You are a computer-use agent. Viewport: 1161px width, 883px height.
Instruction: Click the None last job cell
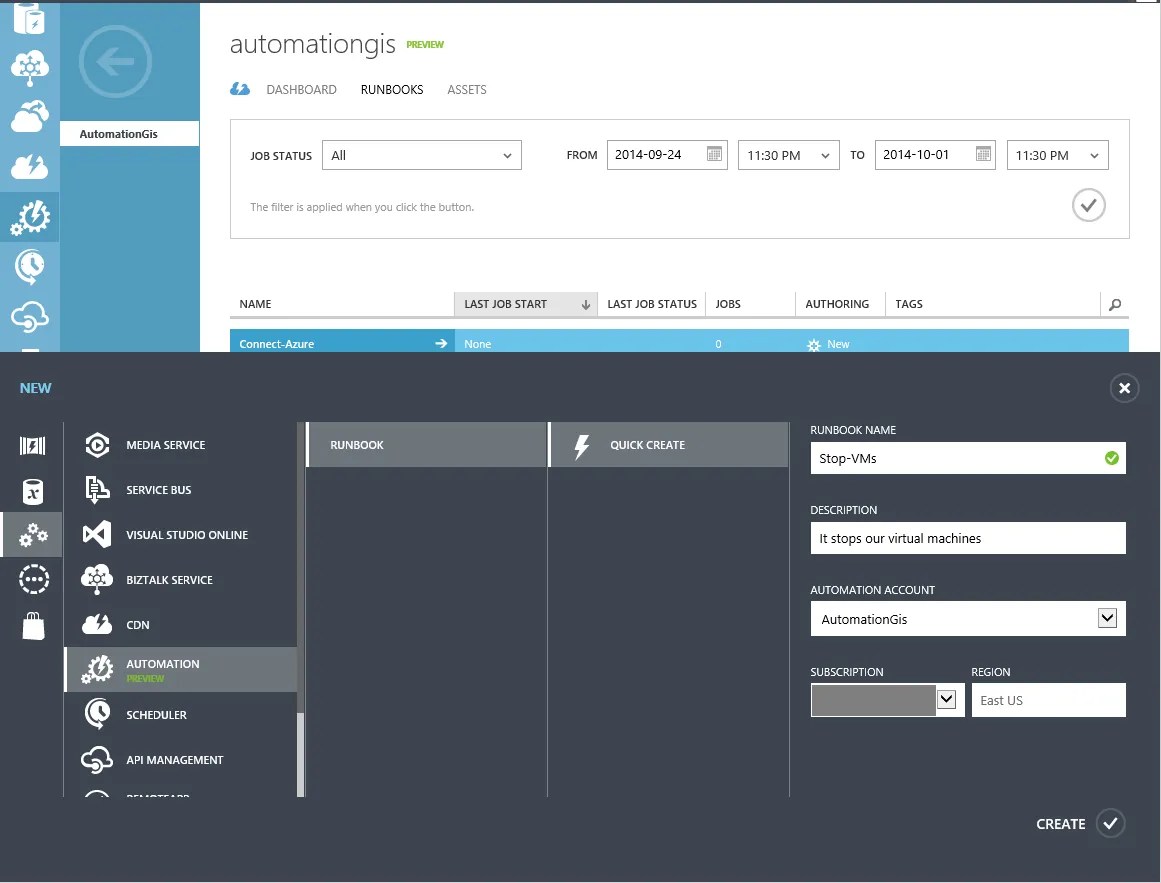coord(478,344)
